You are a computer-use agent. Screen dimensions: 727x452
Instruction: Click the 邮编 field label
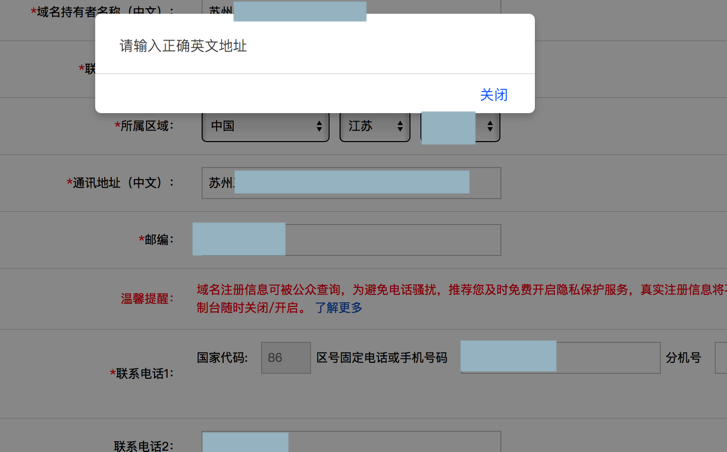coord(156,239)
